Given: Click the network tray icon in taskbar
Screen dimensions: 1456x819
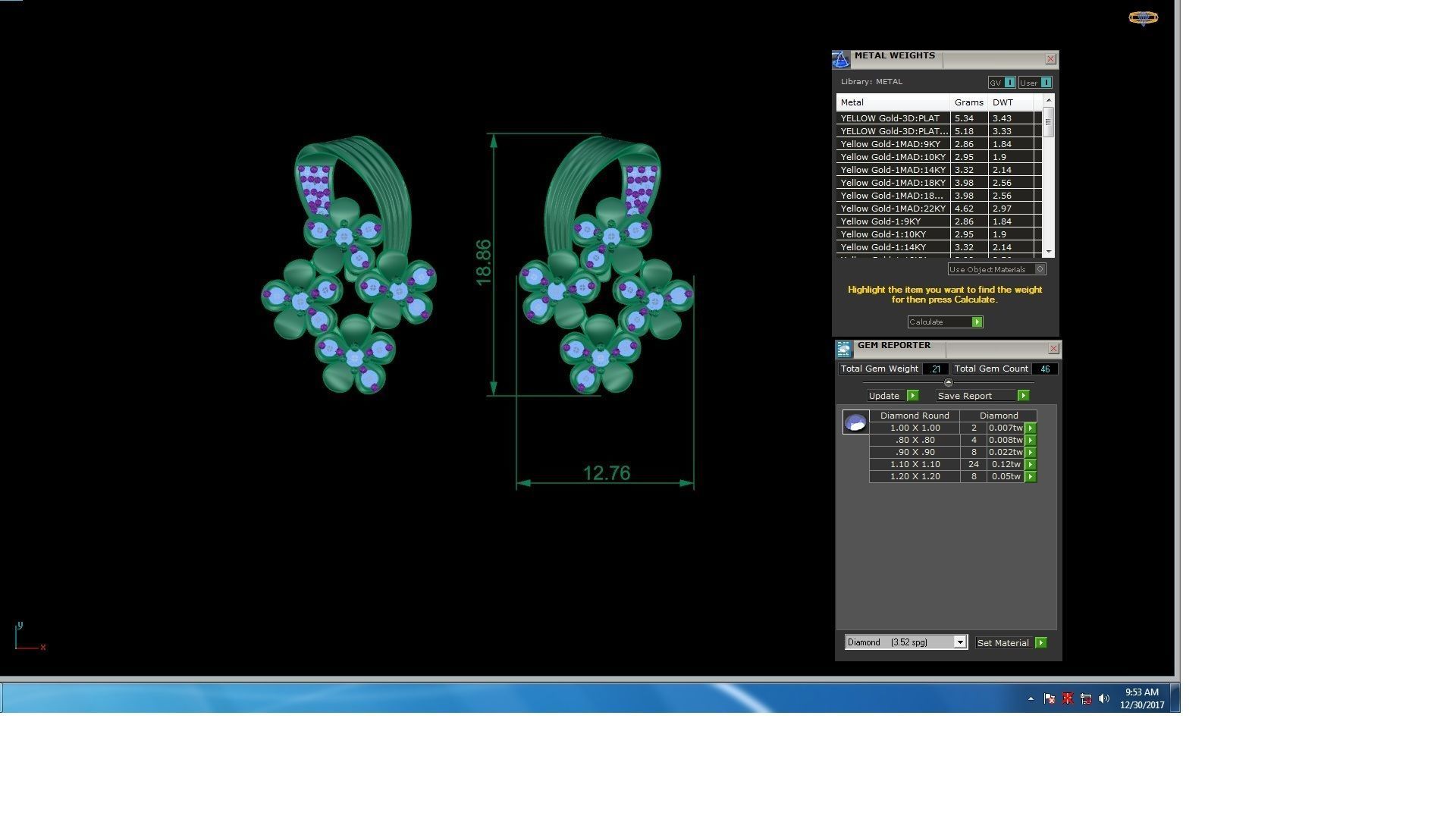Looking at the screenshot, I should pyautogui.click(x=1086, y=698).
